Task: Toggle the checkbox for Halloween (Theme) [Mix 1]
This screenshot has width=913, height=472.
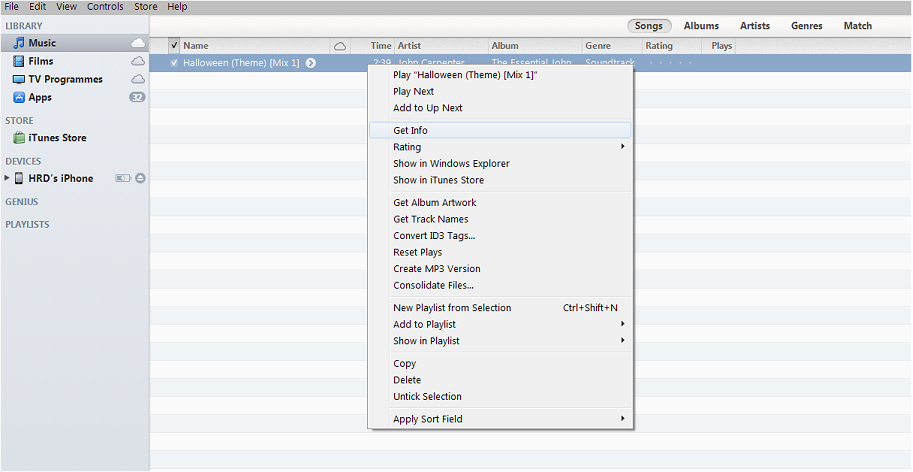Action: [x=174, y=63]
